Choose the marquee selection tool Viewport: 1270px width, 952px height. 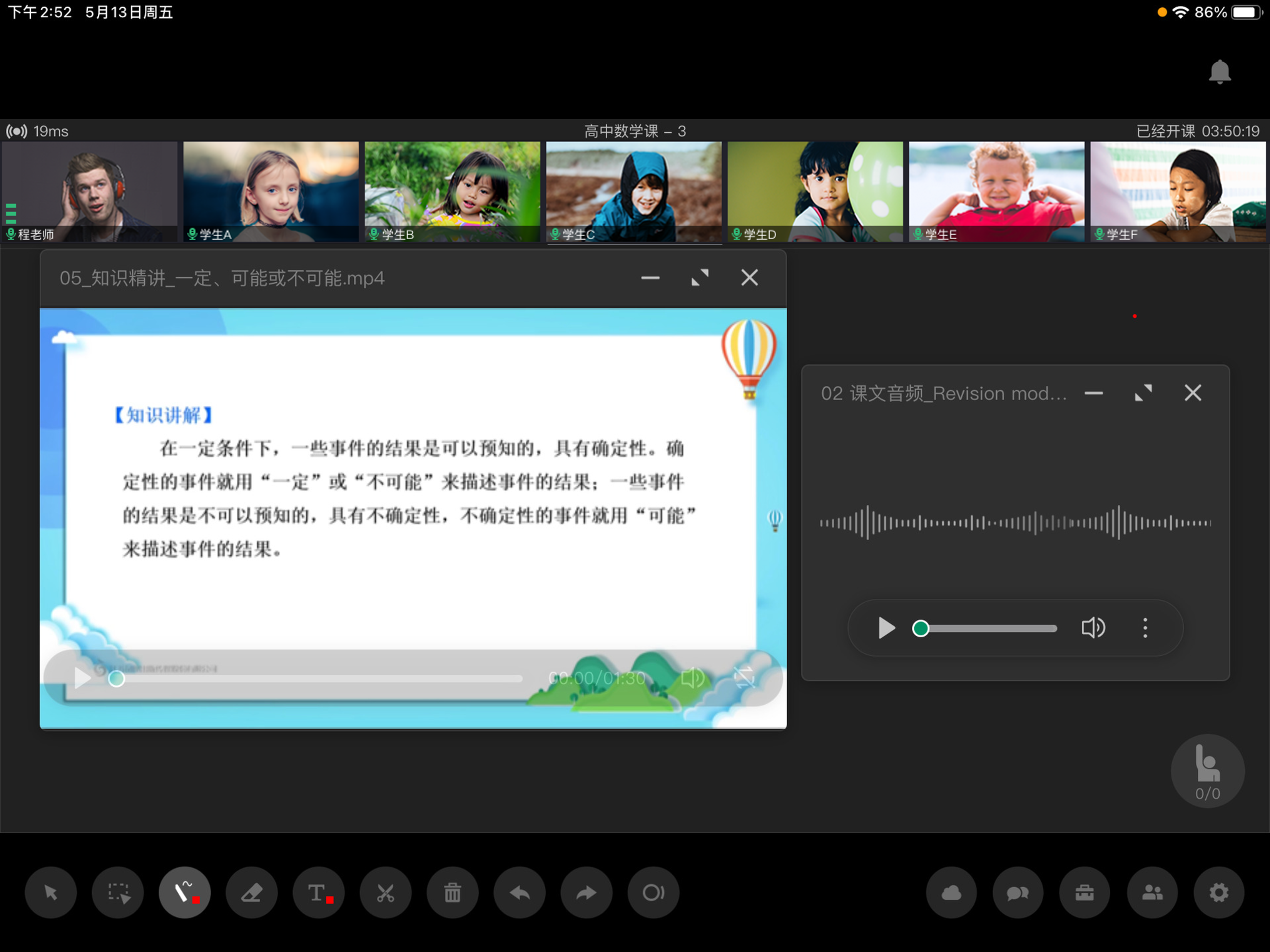[x=118, y=892]
